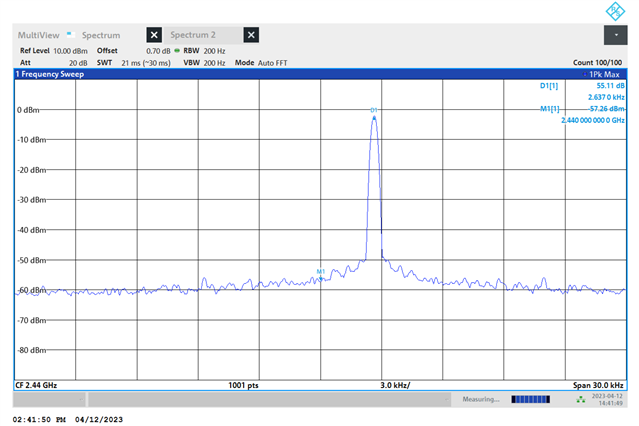
Task: Click the 1001 pts label
Action: pyautogui.click(x=243, y=385)
